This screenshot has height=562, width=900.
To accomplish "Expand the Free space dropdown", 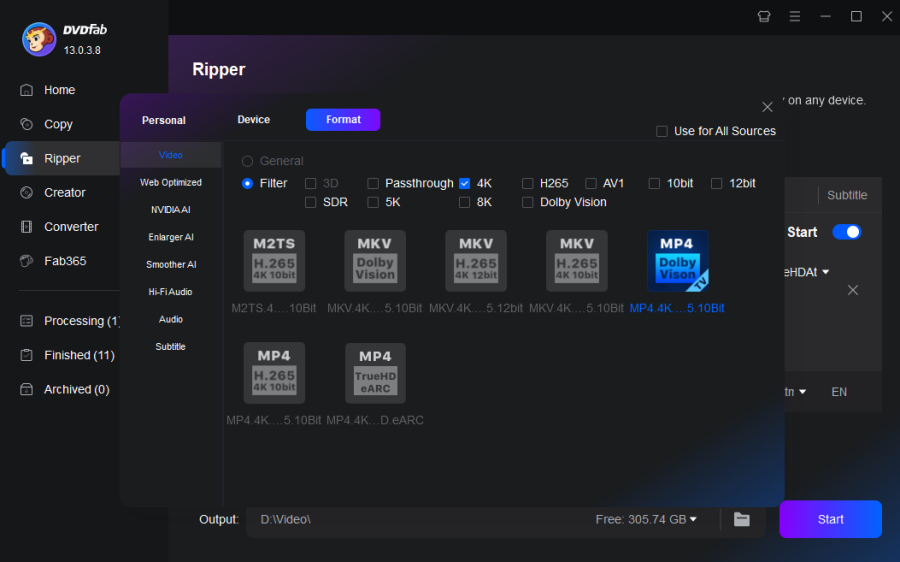I will (x=693, y=520).
